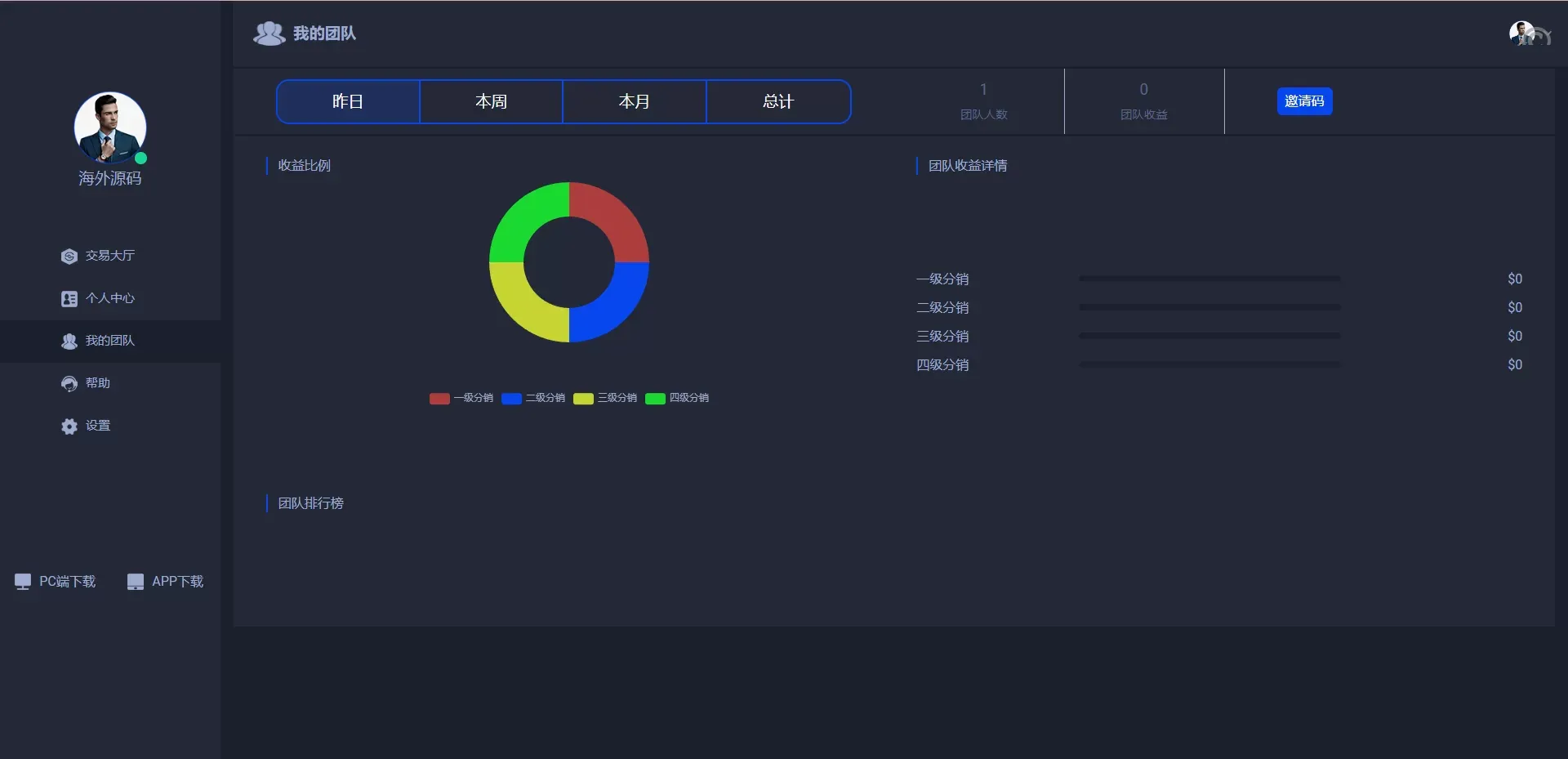
Task: Toggle 一级分销 red legend item
Action: coord(461,399)
